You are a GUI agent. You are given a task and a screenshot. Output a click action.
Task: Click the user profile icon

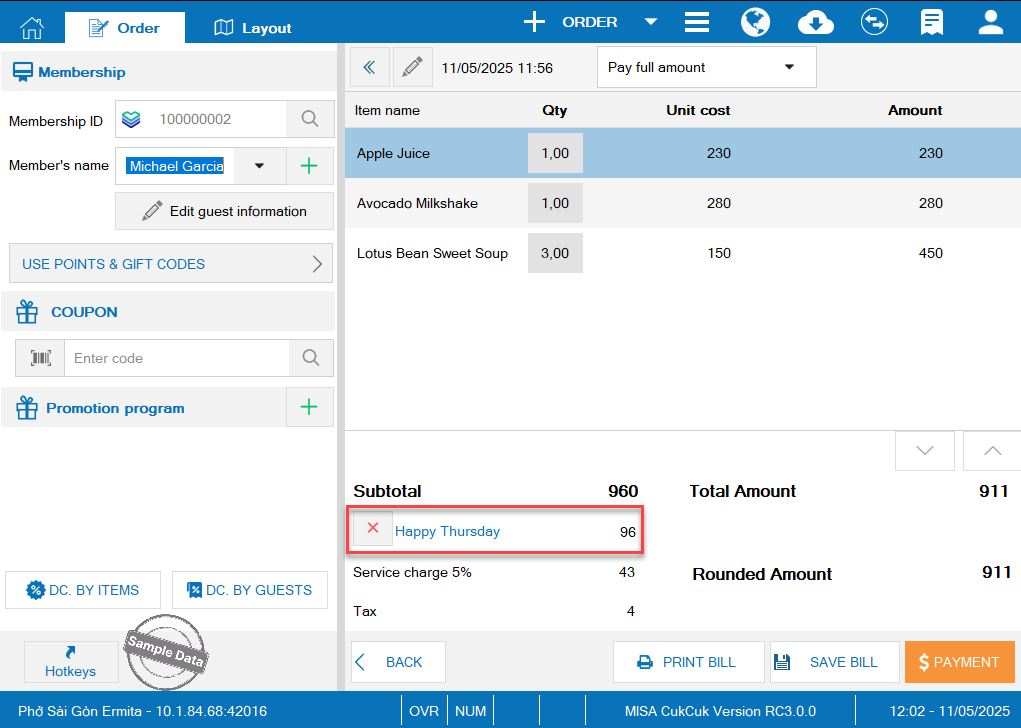tap(990, 22)
